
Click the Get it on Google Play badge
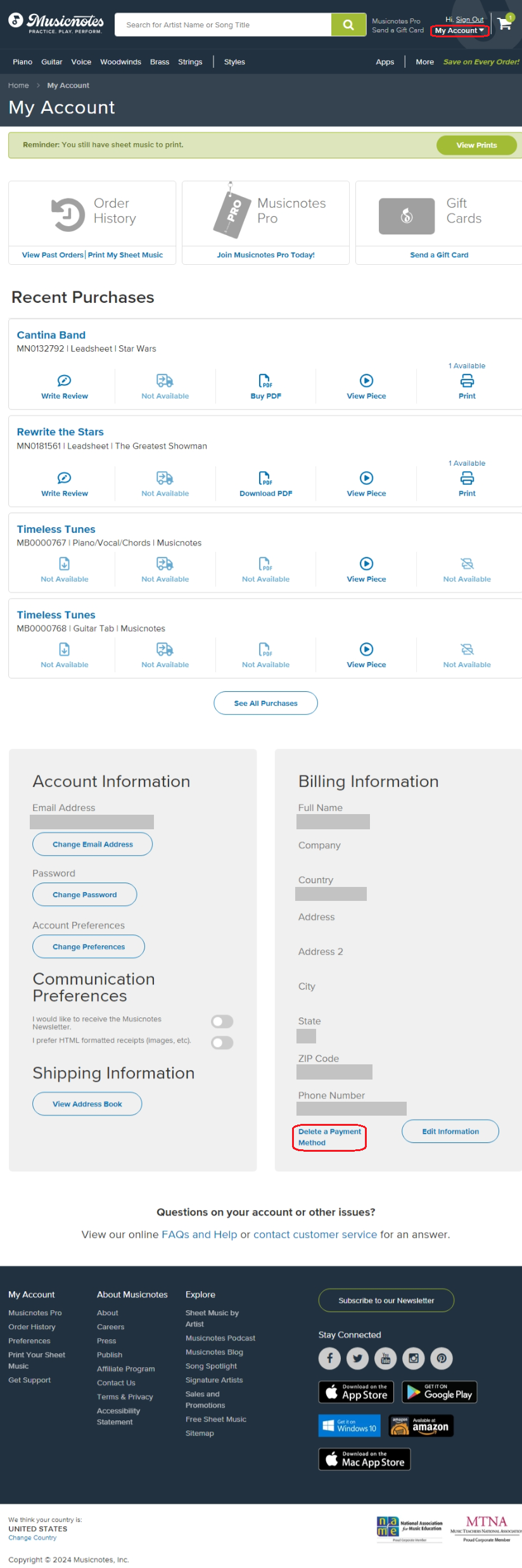coord(440,1392)
